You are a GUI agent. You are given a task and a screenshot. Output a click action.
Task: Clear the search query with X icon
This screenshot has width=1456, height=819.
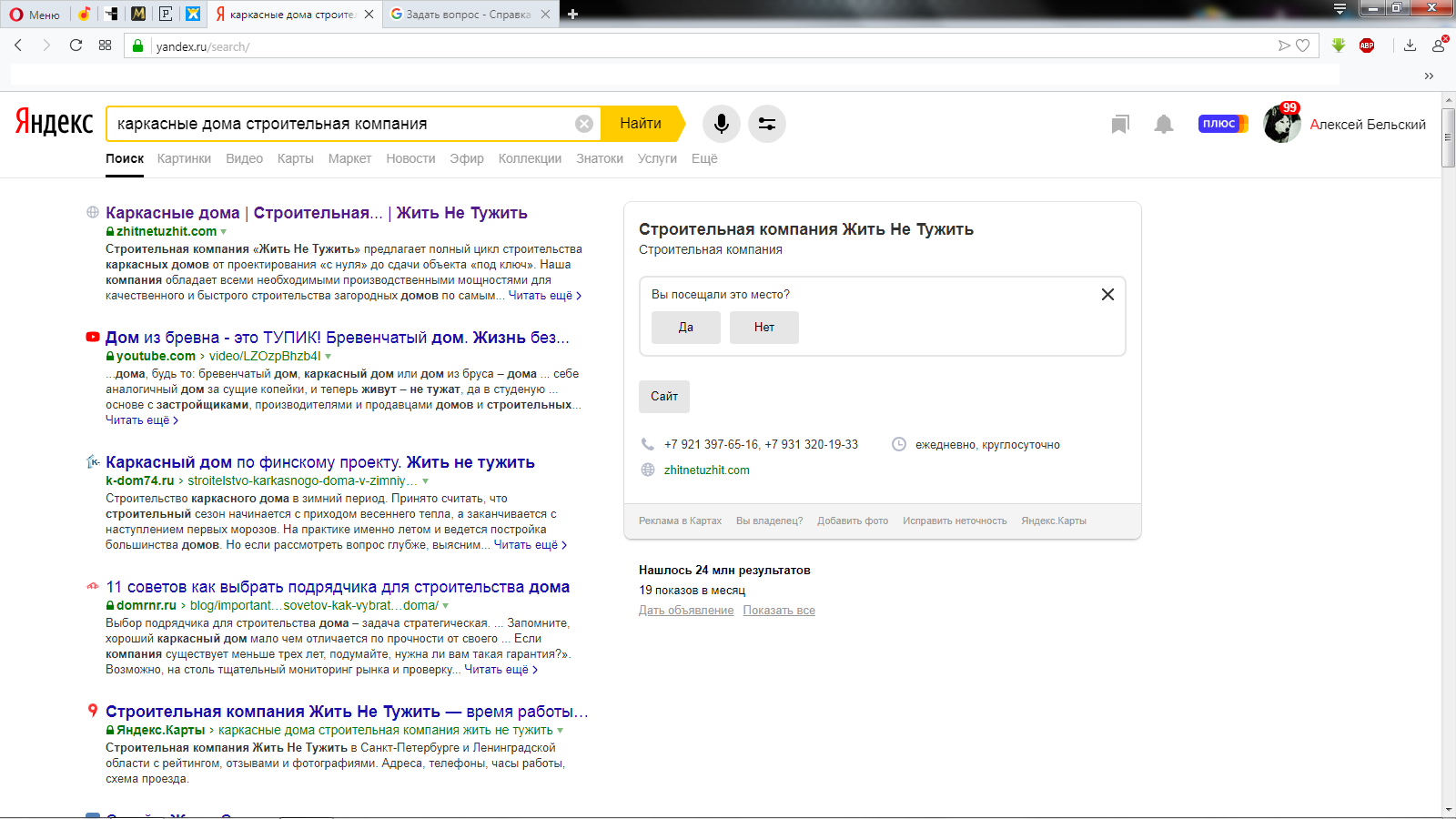pos(584,124)
